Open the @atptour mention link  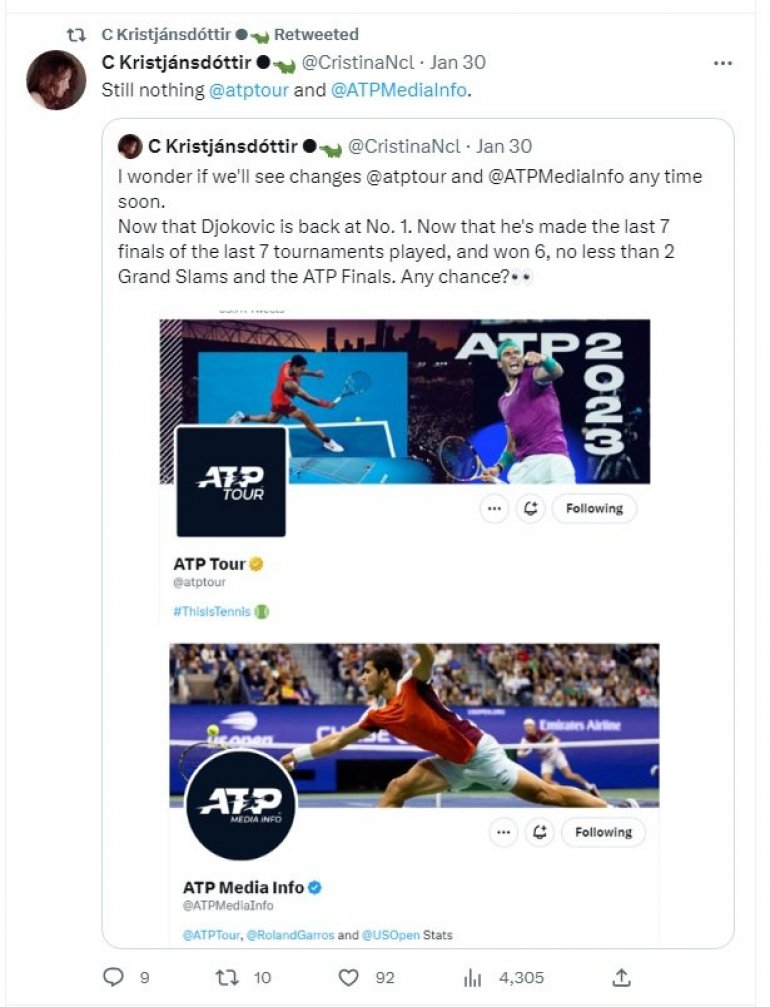click(x=249, y=90)
